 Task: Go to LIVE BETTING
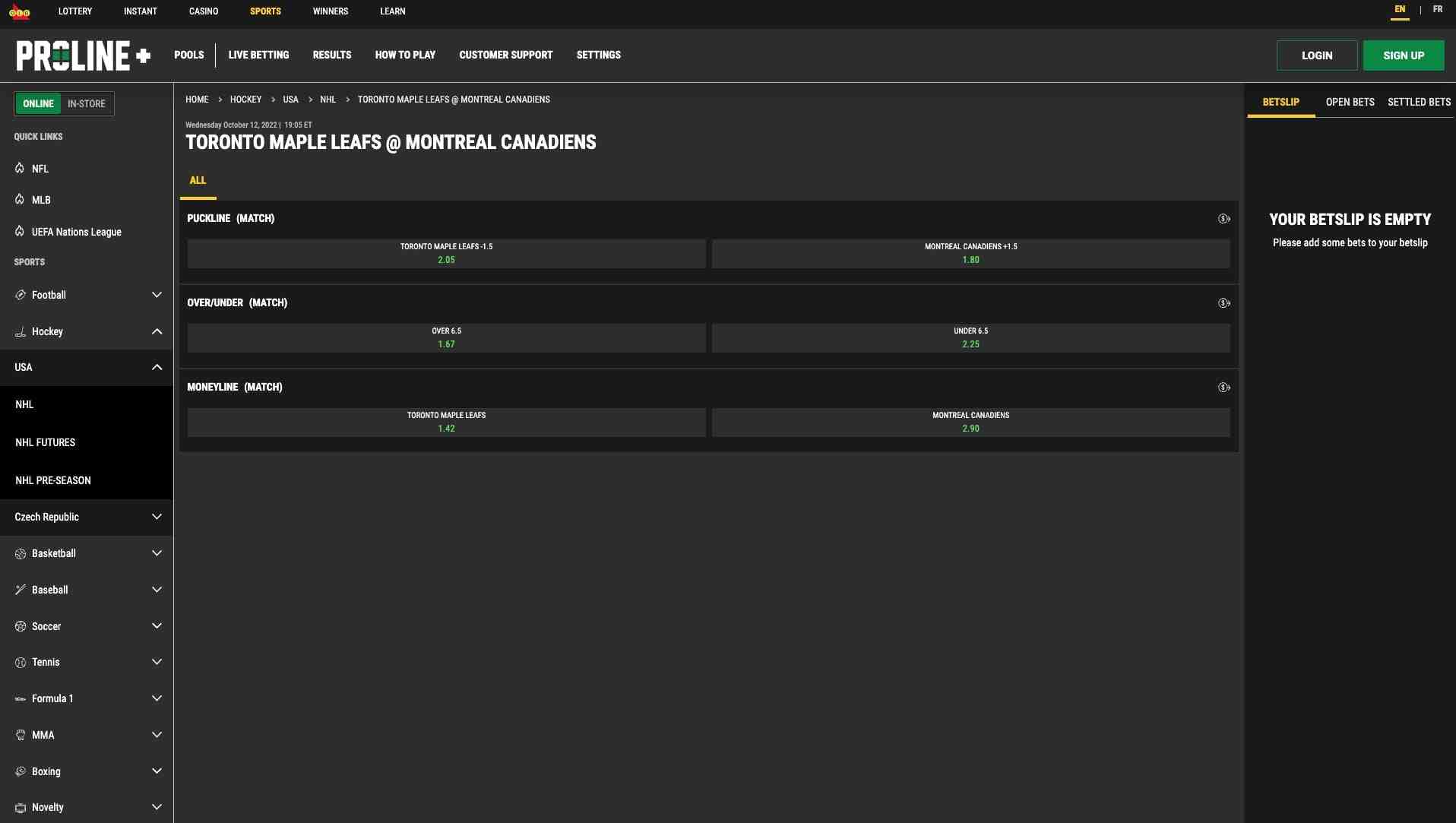(x=258, y=55)
